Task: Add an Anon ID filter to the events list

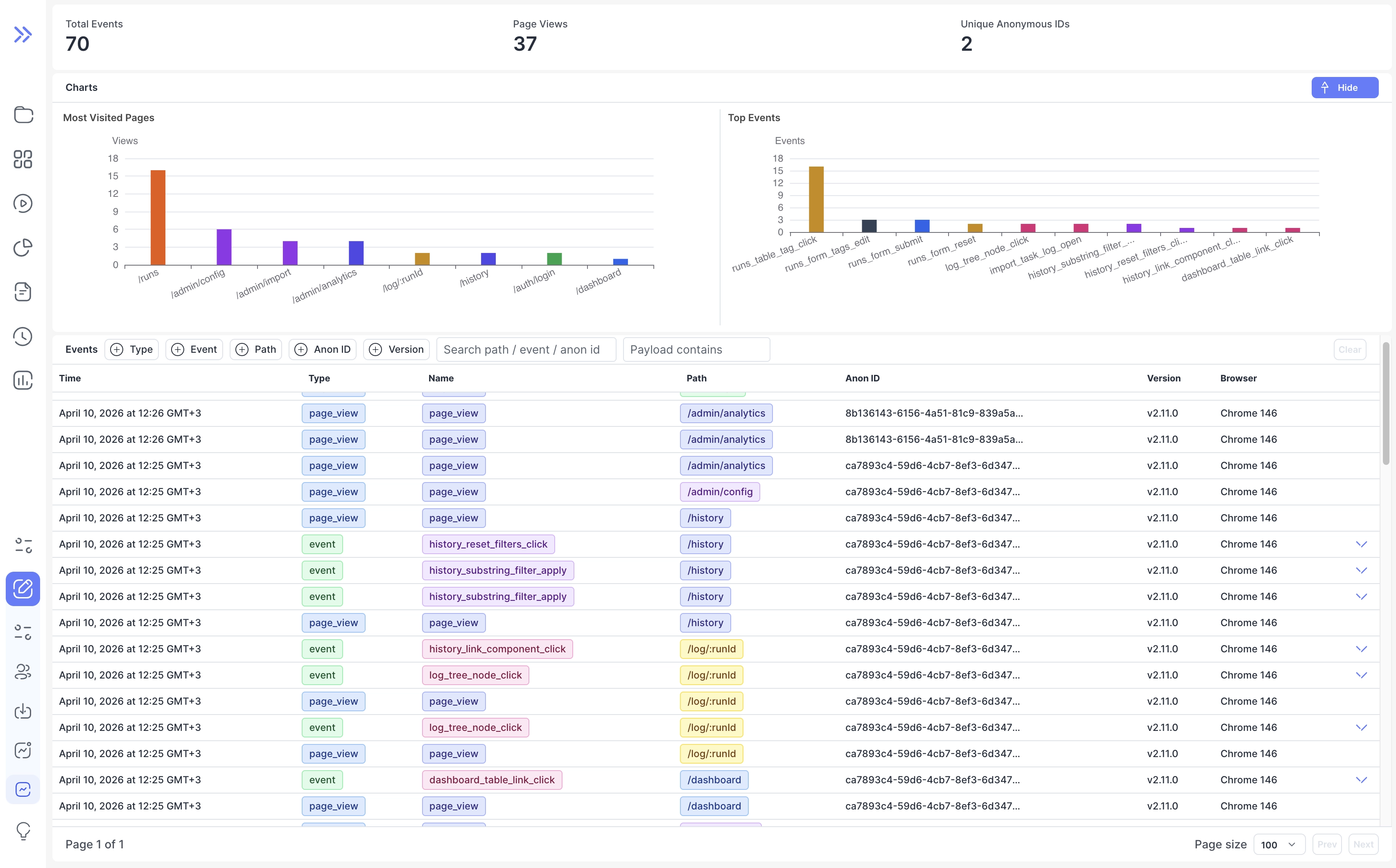Action: tap(322, 349)
